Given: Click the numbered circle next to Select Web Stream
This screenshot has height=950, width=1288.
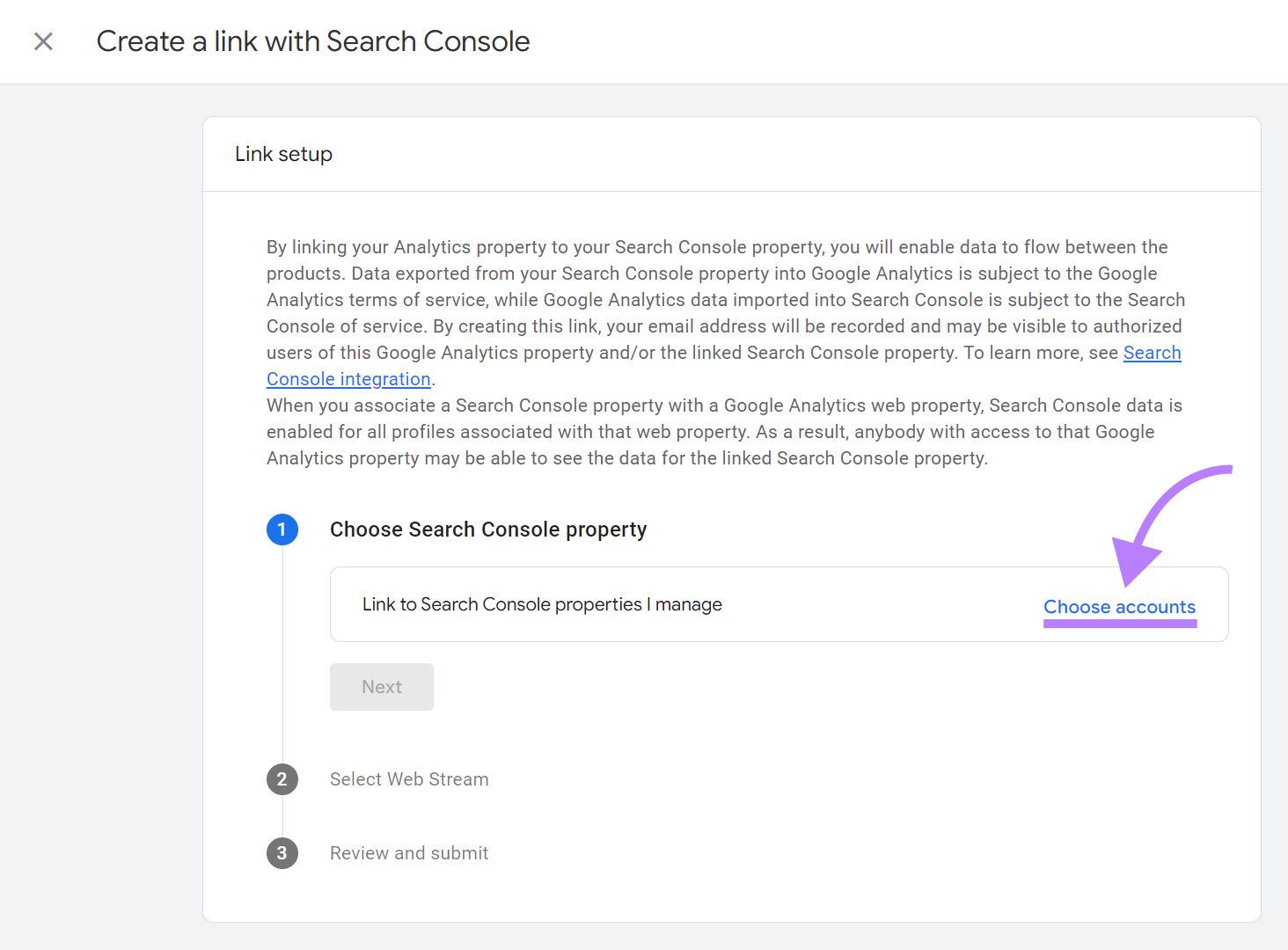Looking at the screenshot, I should point(282,779).
